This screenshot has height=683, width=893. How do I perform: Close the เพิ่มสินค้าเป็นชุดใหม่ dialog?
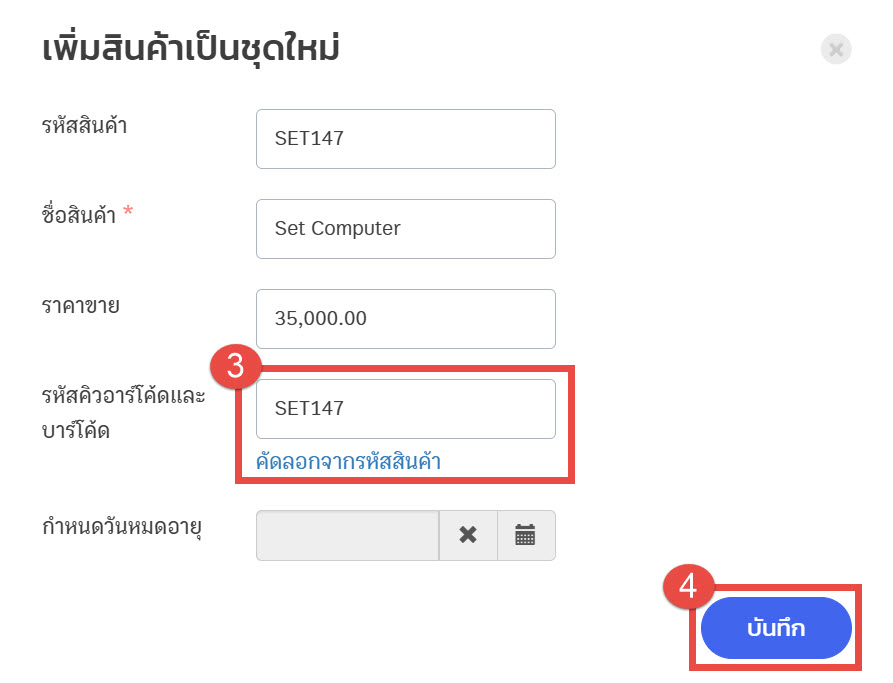(x=835, y=50)
